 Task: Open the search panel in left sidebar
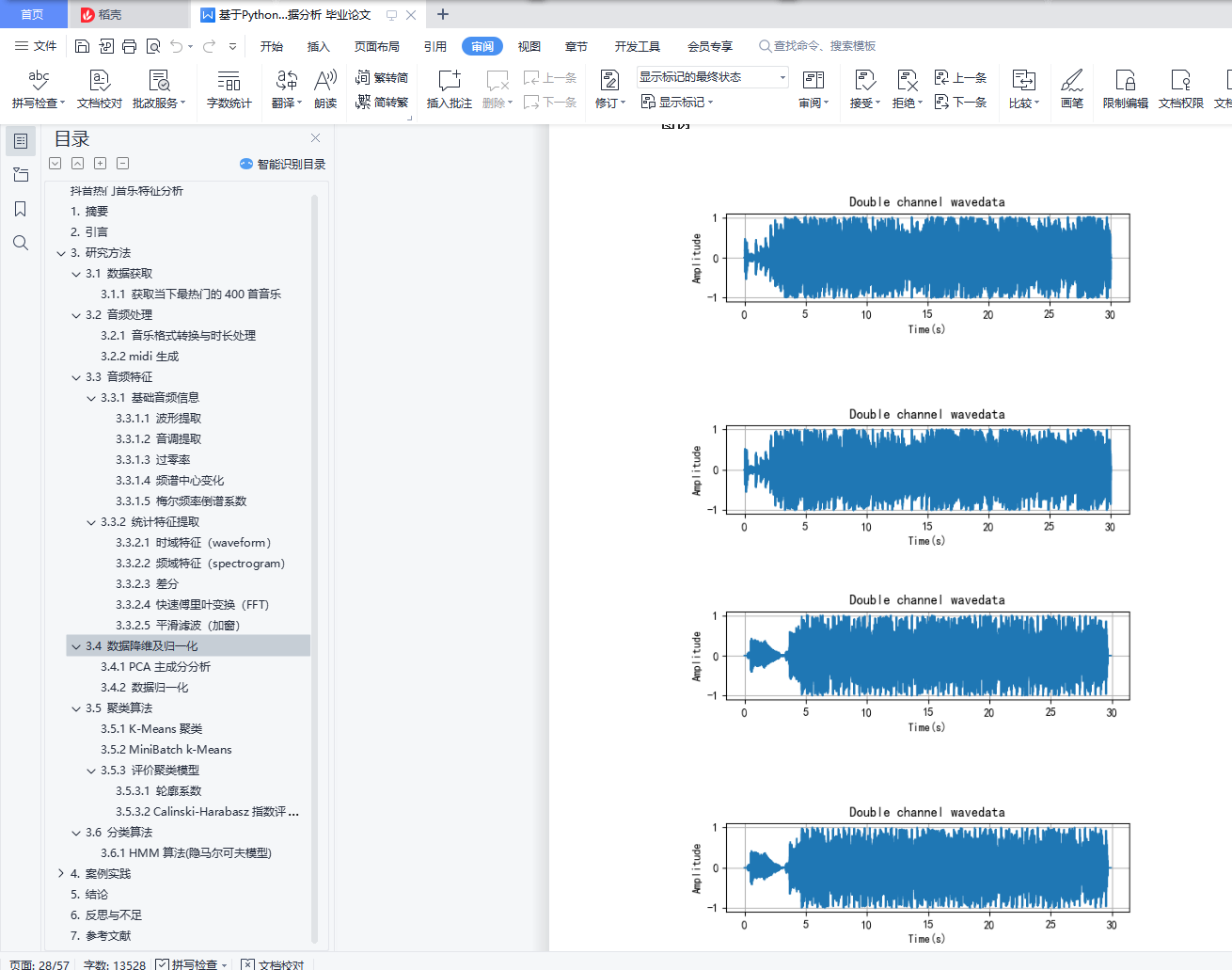[x=21, y=243]
